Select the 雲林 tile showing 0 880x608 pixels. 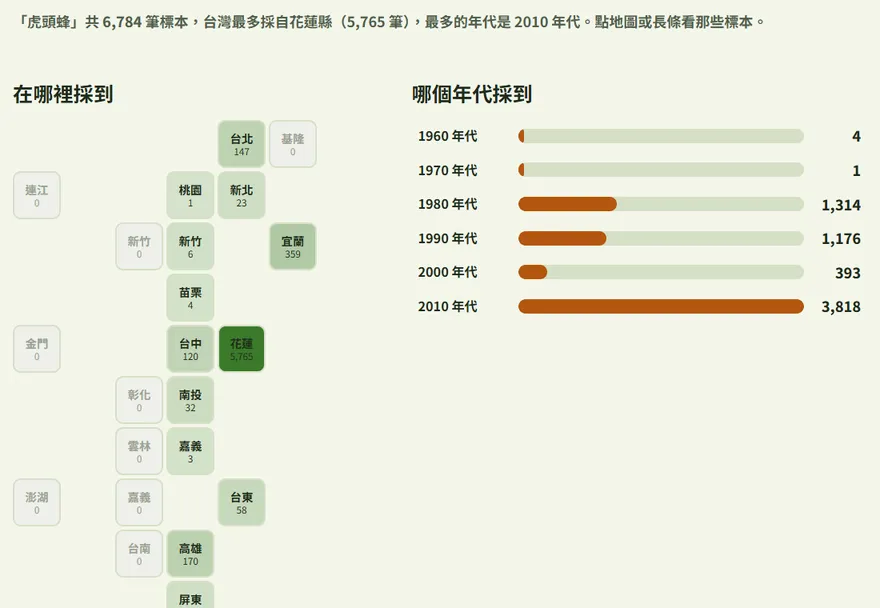[139, 450]
